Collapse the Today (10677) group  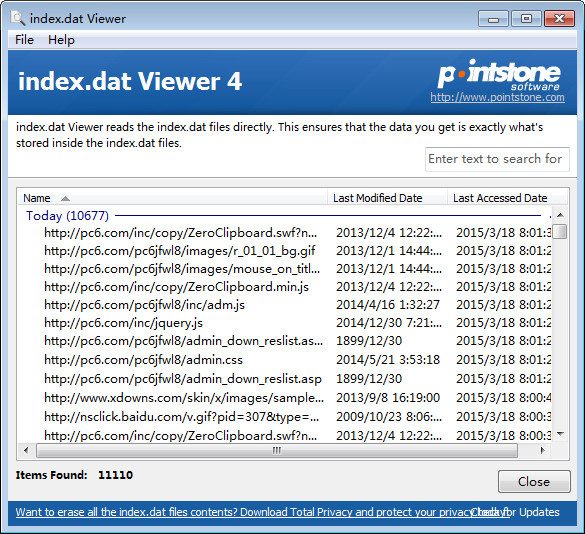pos(67,216)
